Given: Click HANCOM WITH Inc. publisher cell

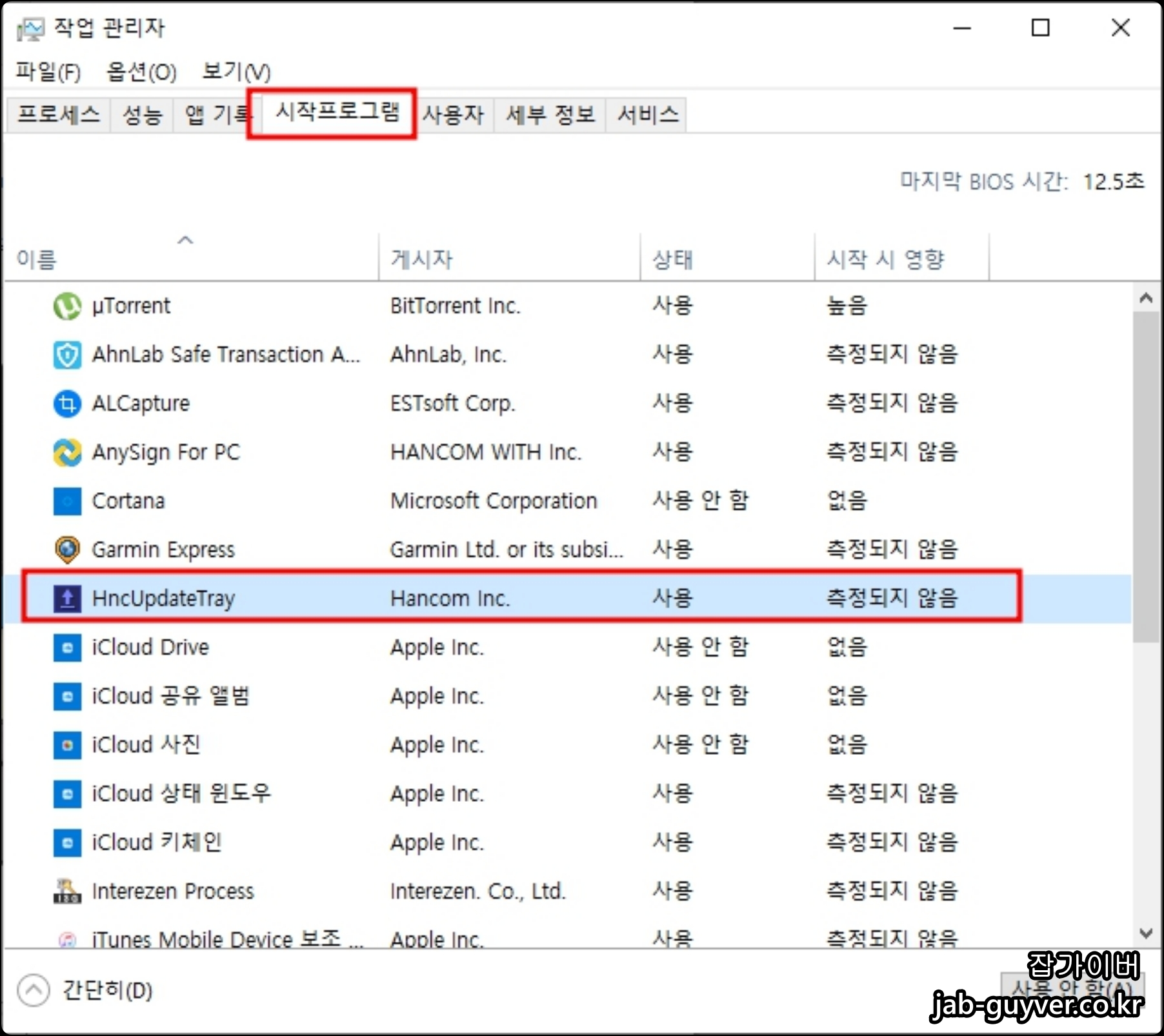Looking at the screenshot, I should [486, 452].
